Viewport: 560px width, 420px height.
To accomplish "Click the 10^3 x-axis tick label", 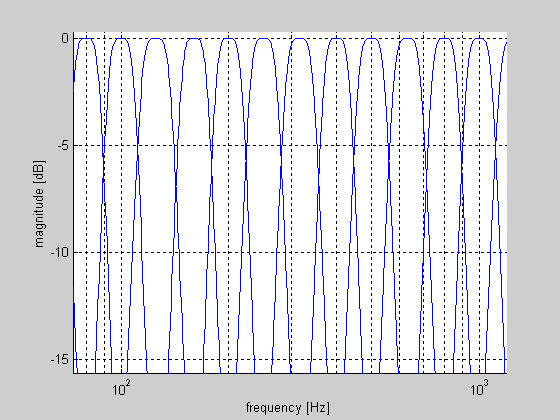I will click(479, 388).
